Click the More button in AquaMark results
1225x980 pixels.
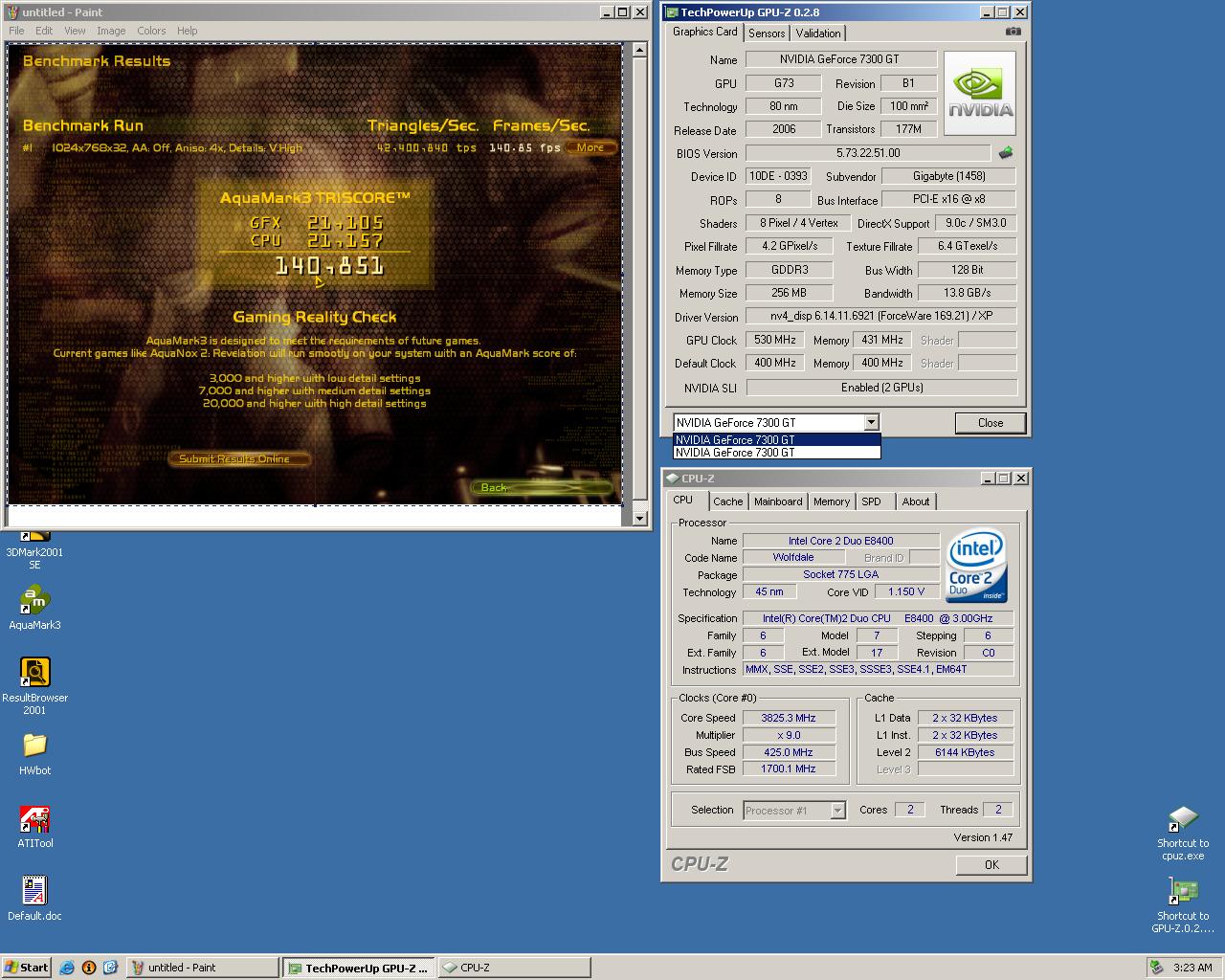(x=590, y=147)
